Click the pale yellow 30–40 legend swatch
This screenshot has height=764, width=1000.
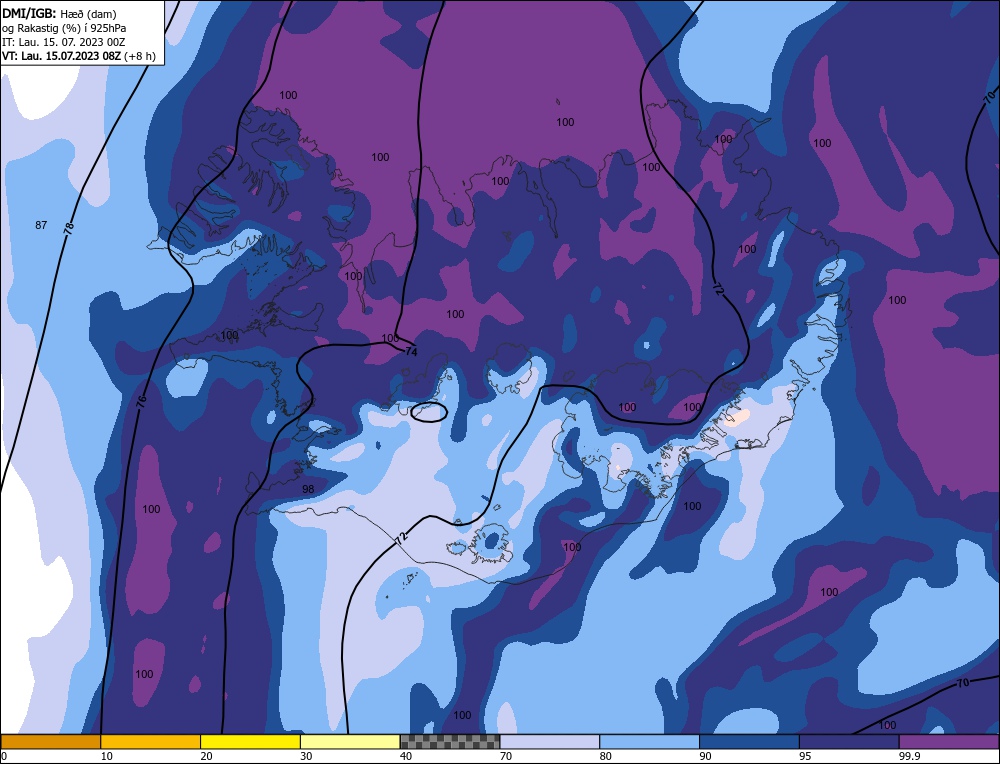coord(350,741)
